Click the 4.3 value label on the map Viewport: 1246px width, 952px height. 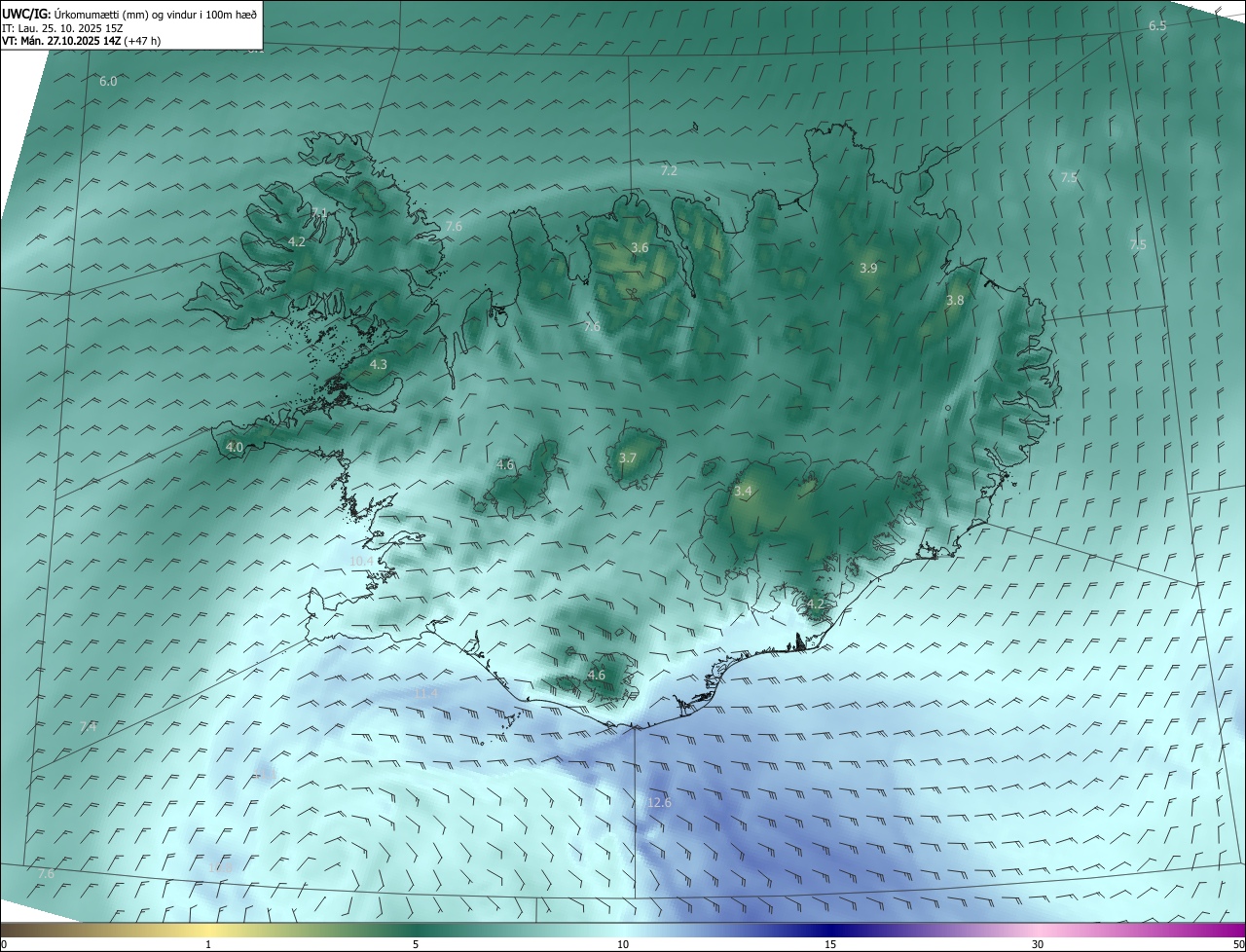pos(379,365)
